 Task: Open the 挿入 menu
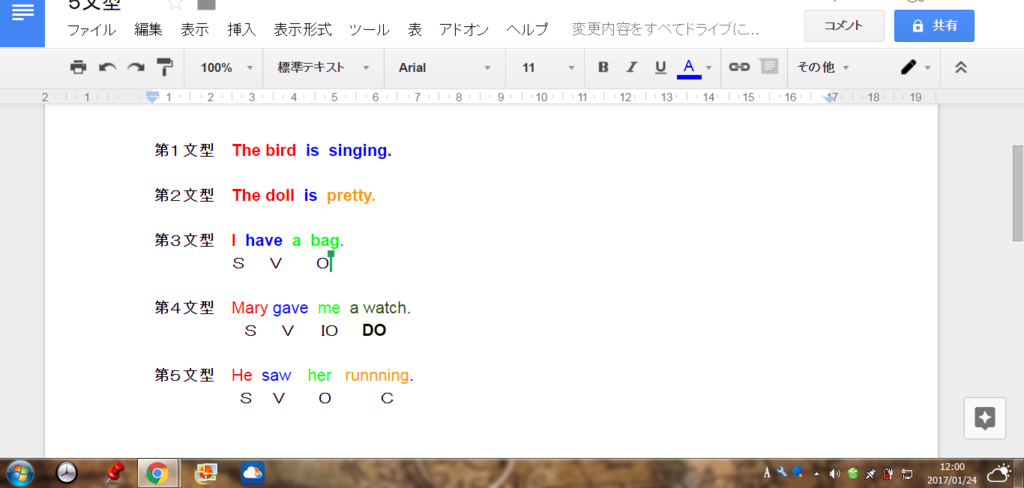pyautogui.click(x=242, y=29)
